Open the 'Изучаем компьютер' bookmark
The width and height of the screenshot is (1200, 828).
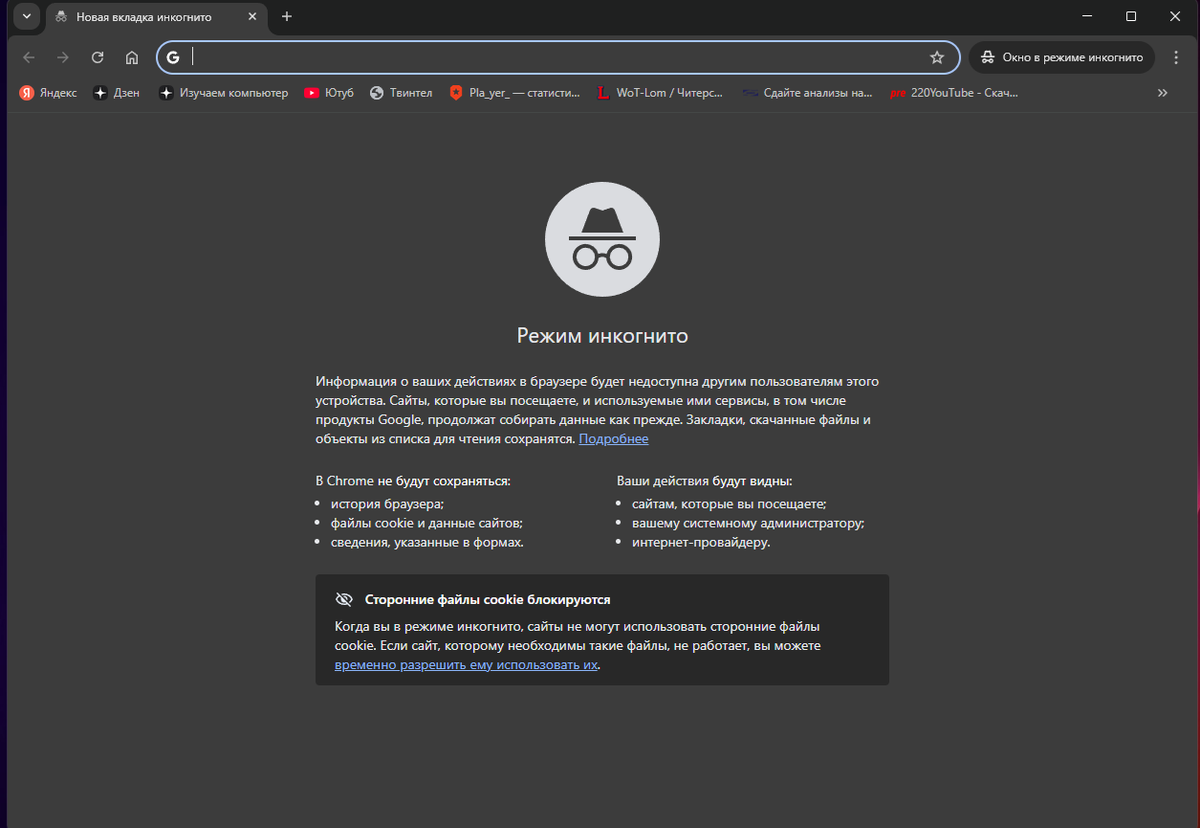point(223,93)
